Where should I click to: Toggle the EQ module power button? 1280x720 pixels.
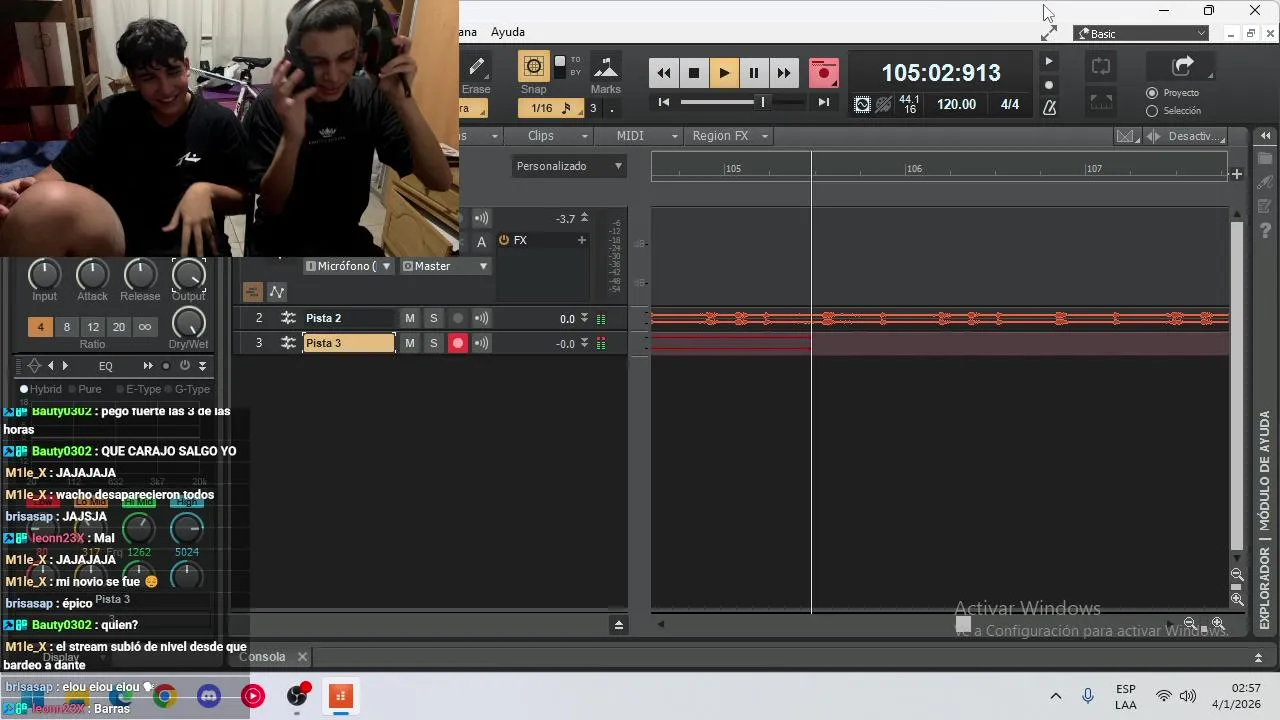click(184, 366)
